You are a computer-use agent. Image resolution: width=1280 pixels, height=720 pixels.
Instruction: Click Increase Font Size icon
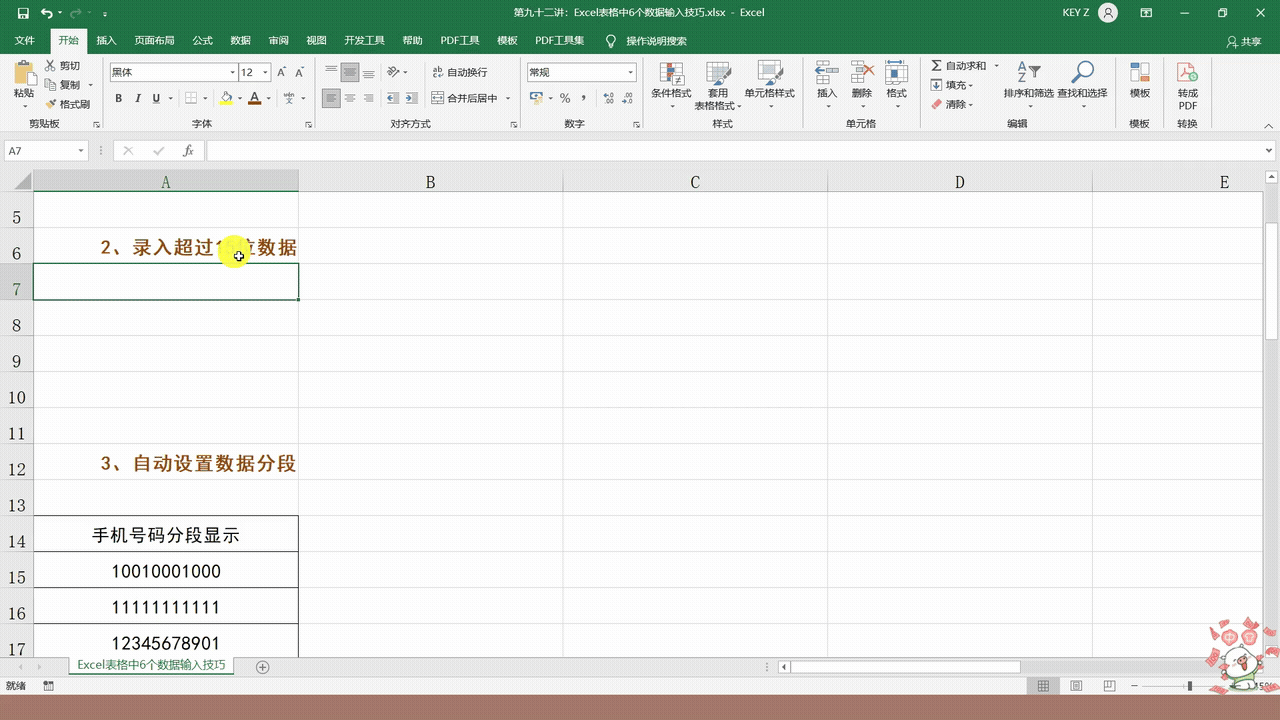coord(282,72)
